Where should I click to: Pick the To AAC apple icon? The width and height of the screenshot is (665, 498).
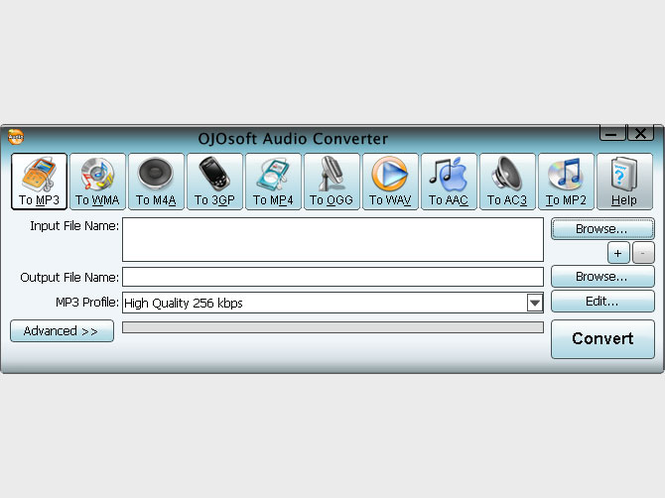[x=449, y=182]
